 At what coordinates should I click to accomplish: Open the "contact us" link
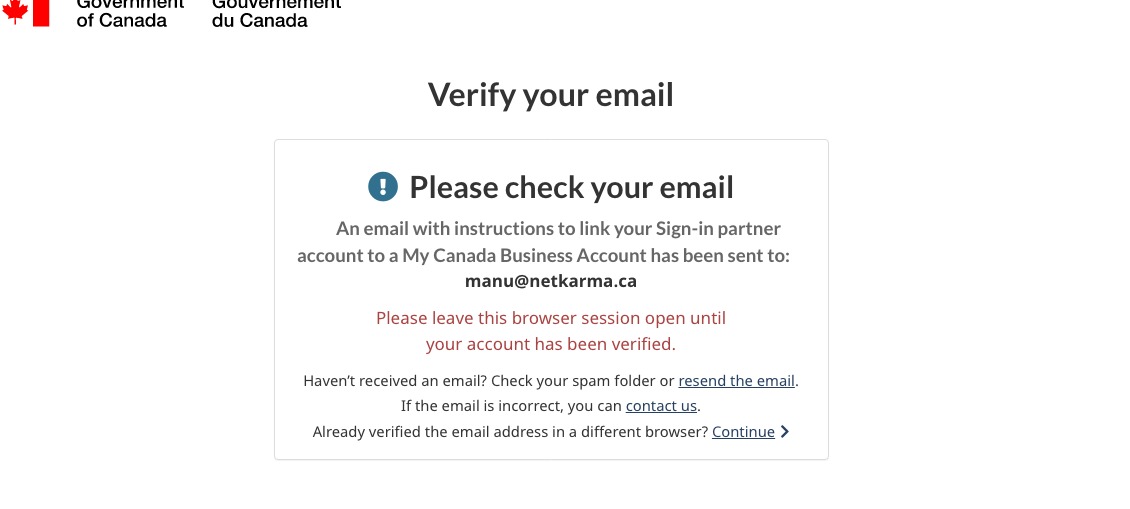pos(661,406)
